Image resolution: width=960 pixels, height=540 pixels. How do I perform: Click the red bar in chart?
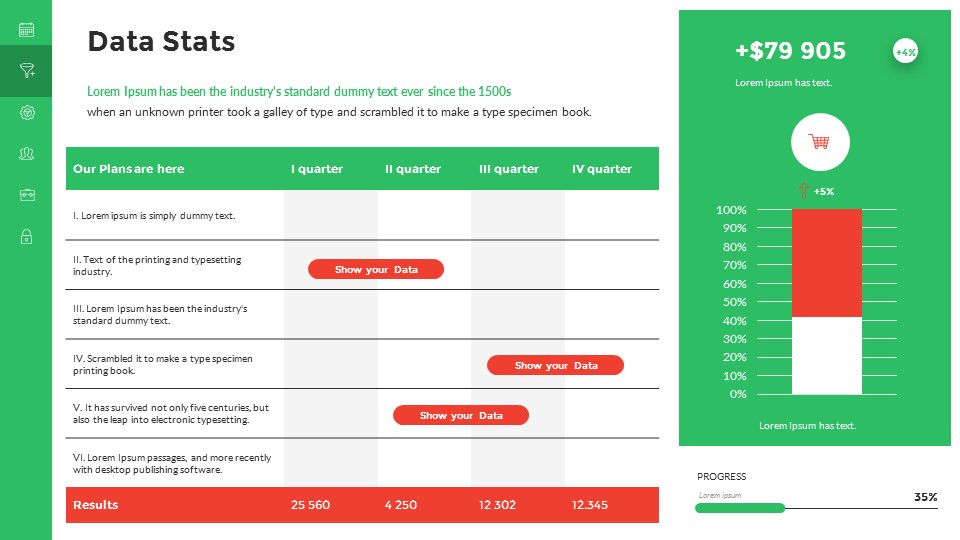[x=826, y=263]
